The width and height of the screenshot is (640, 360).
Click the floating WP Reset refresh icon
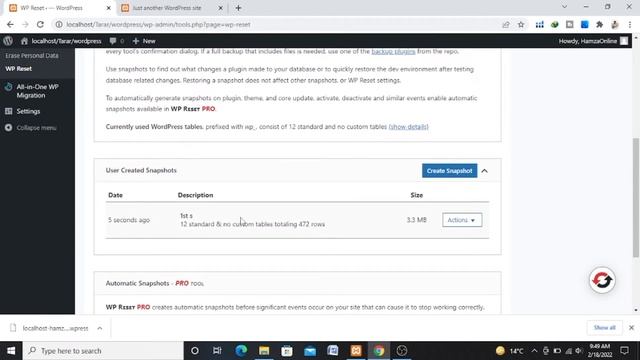[602, 280]
